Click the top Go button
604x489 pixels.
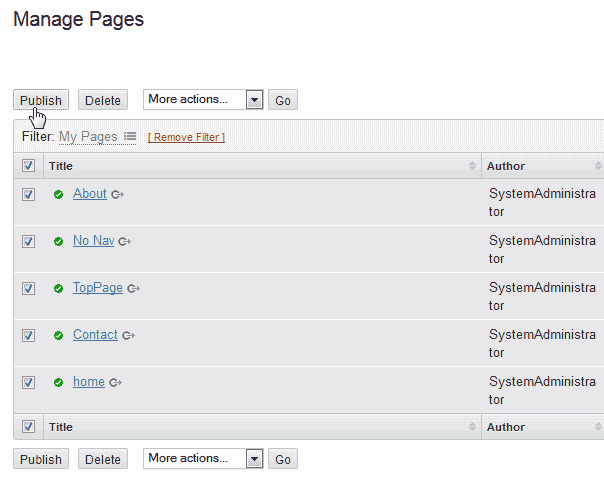283,100
